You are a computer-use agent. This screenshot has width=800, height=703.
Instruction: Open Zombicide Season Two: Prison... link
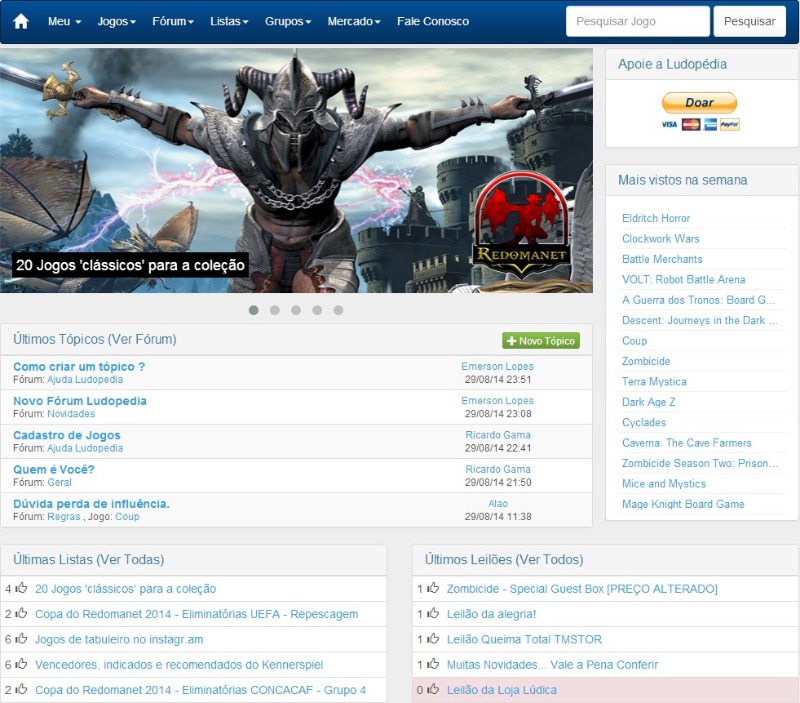pos(699,463)
